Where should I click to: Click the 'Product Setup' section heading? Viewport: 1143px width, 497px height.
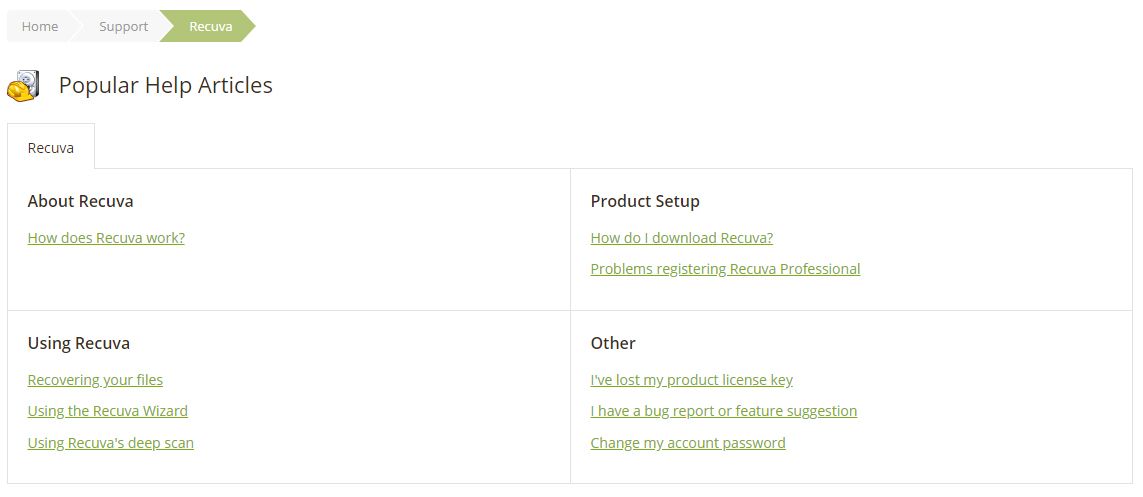tap(645, 201)
